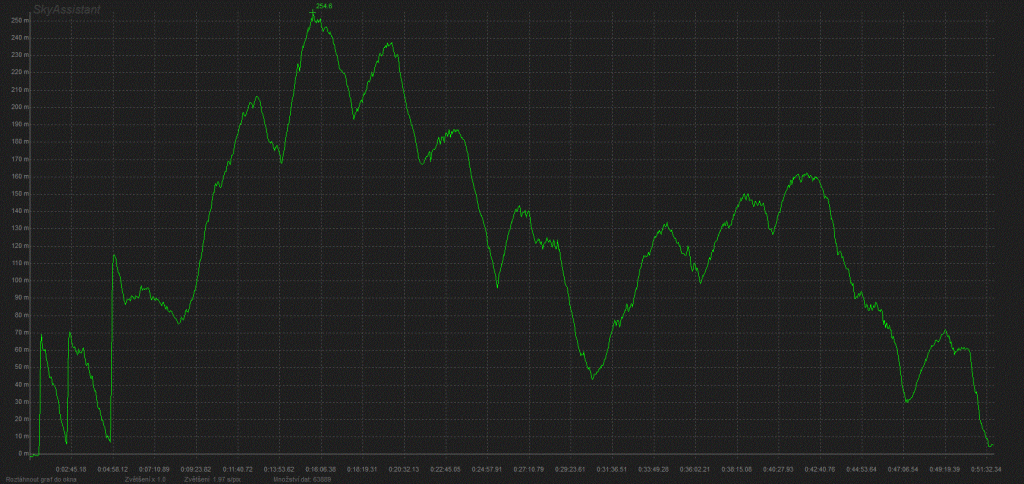Select the 0:29:23.61 time tick

[570, 468]
